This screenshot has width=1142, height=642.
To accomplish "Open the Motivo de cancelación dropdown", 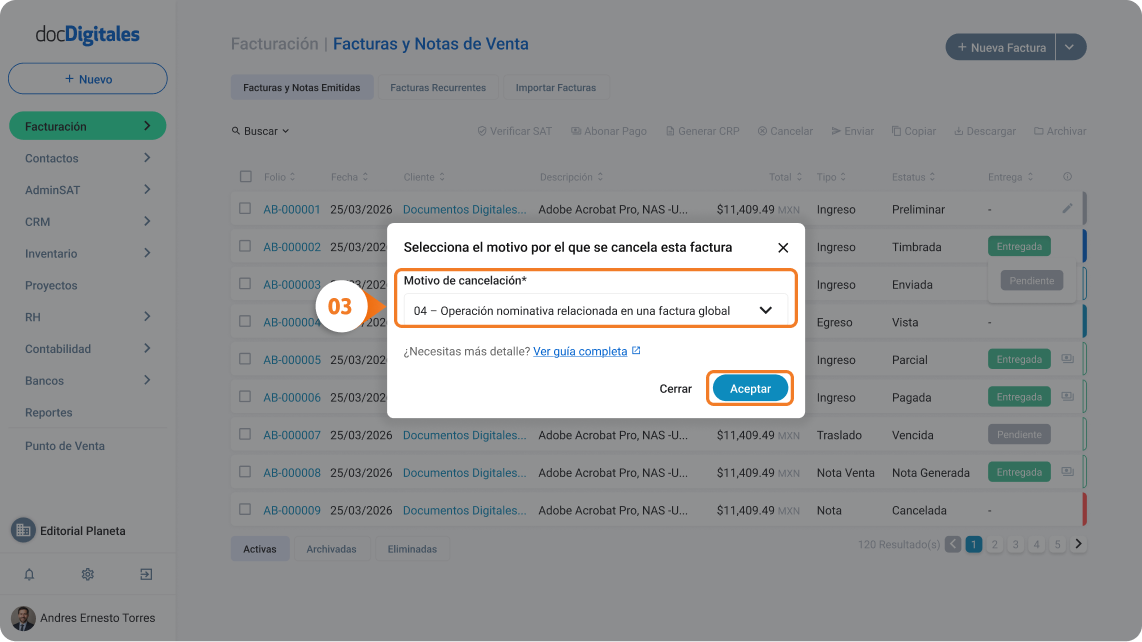I will point(595,310).
